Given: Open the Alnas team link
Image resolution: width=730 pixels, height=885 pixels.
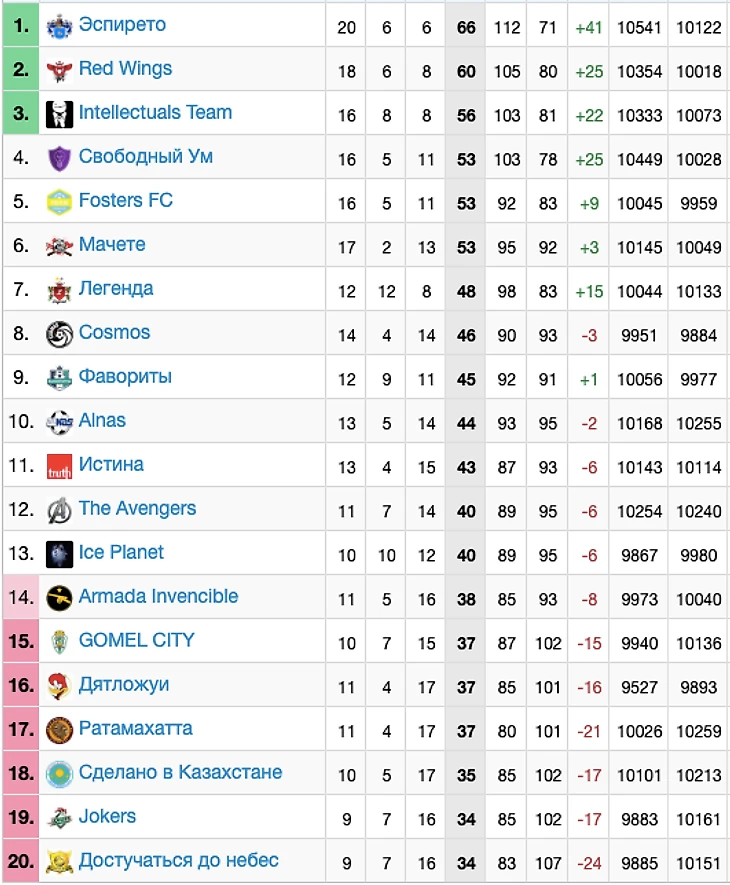Looking at the screenshot, I should coord(102,421).
